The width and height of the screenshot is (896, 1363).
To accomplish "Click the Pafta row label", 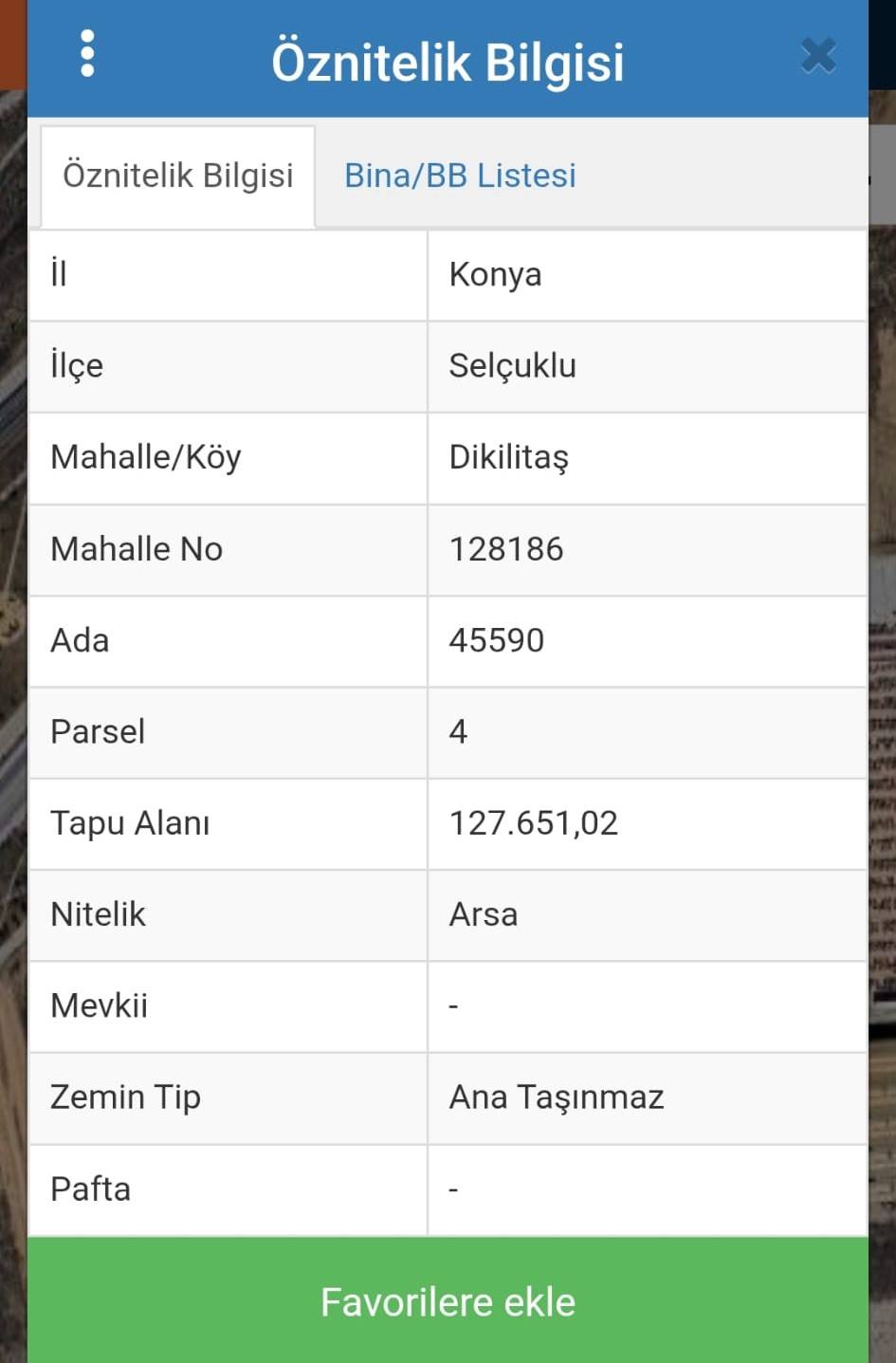I will 90,1188.
